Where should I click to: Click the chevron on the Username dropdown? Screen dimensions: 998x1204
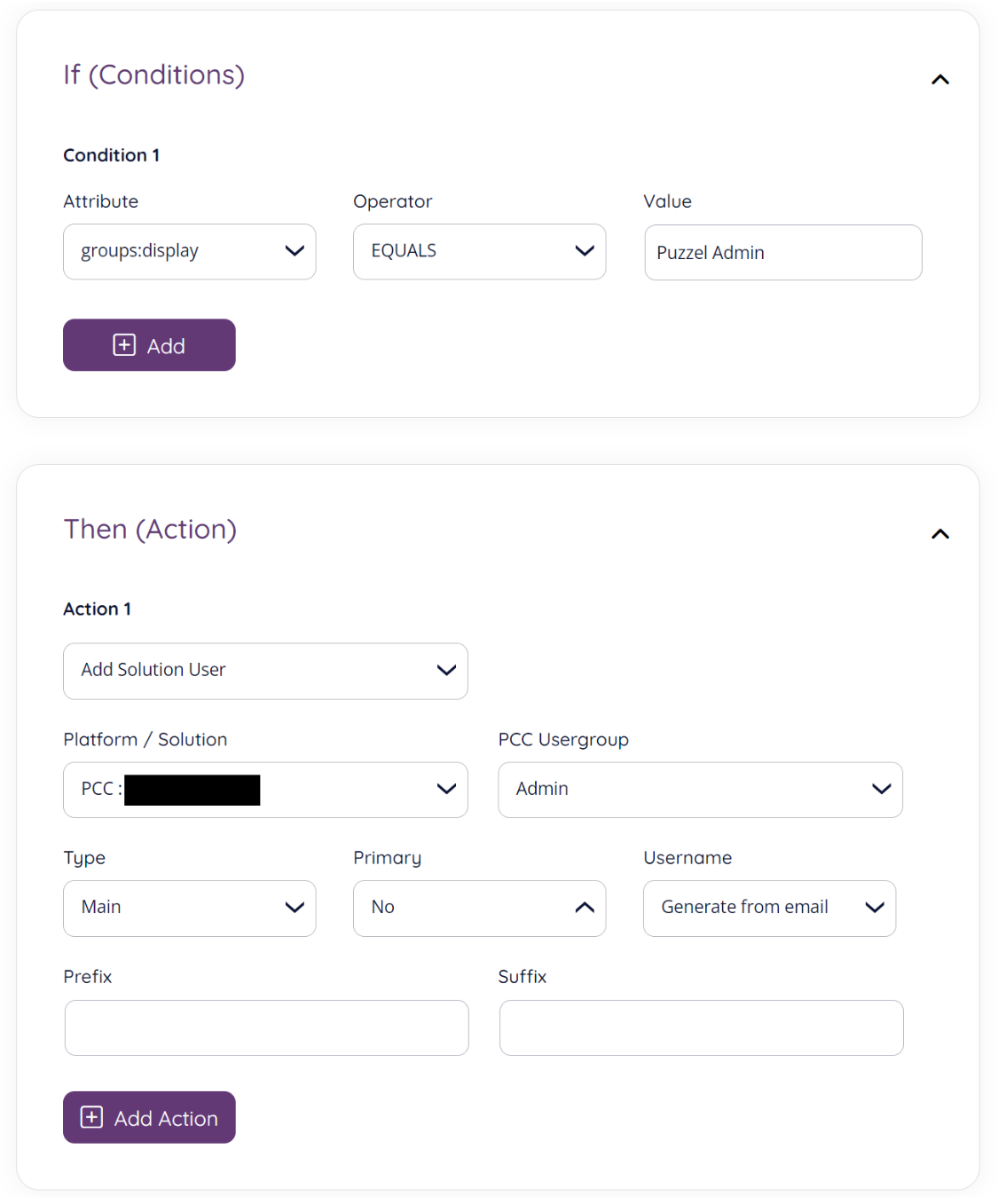click(x=875, y=908)
